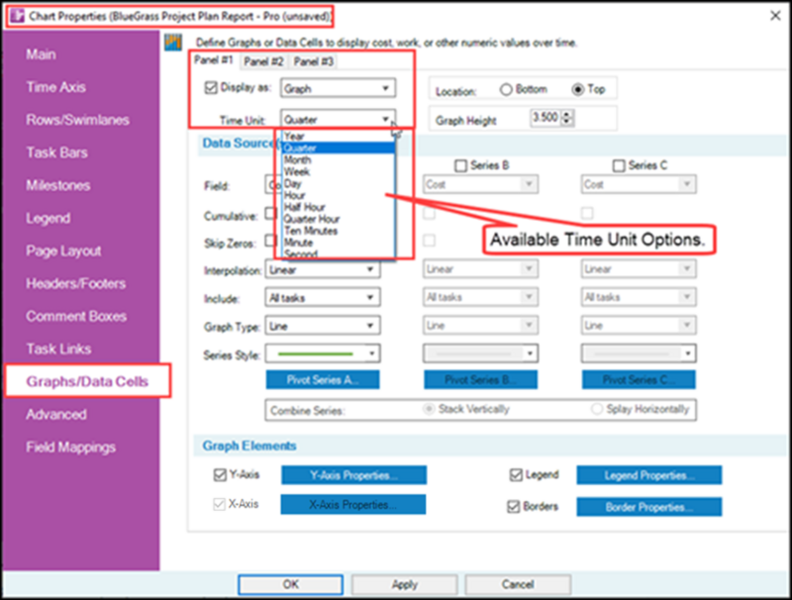Open the Legend settings page
The image size is (792, 600).
coord(48,218)
